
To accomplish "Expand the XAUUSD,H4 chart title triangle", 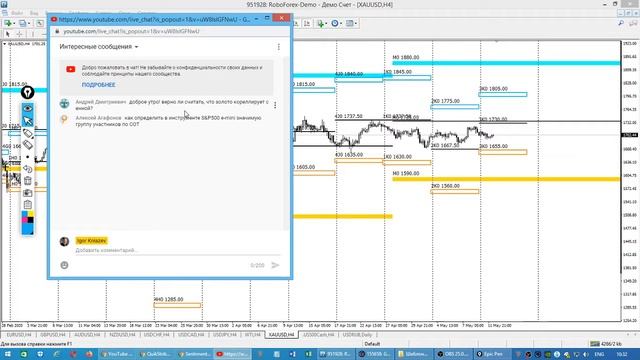I will tap(4, 44).
